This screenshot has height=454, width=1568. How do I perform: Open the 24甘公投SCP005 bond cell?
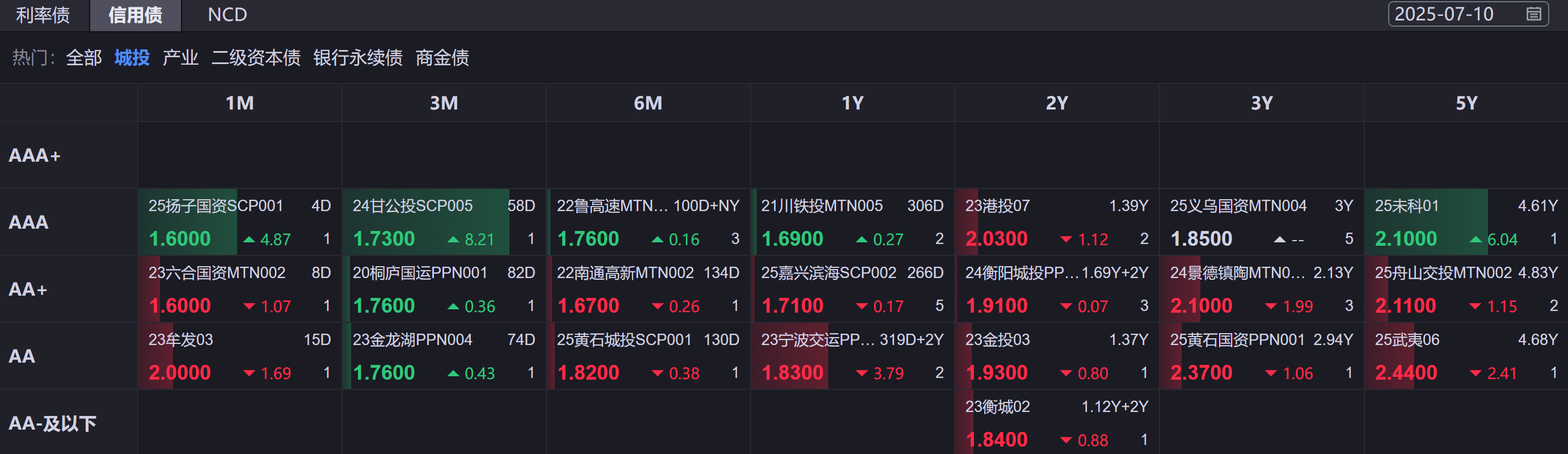tap(444, 222)
